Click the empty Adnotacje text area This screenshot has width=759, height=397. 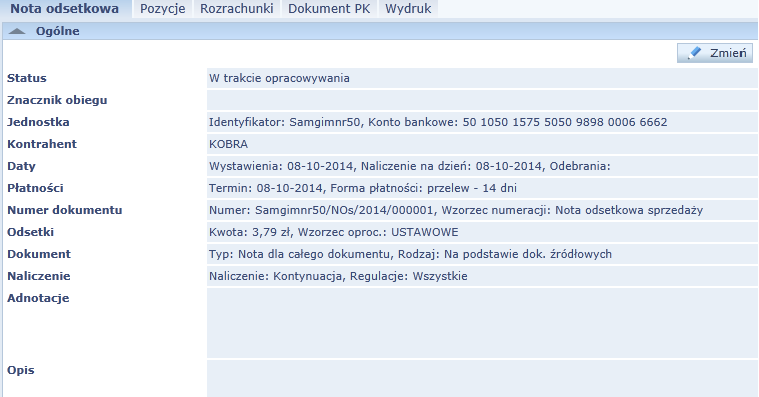click(482, 323)
